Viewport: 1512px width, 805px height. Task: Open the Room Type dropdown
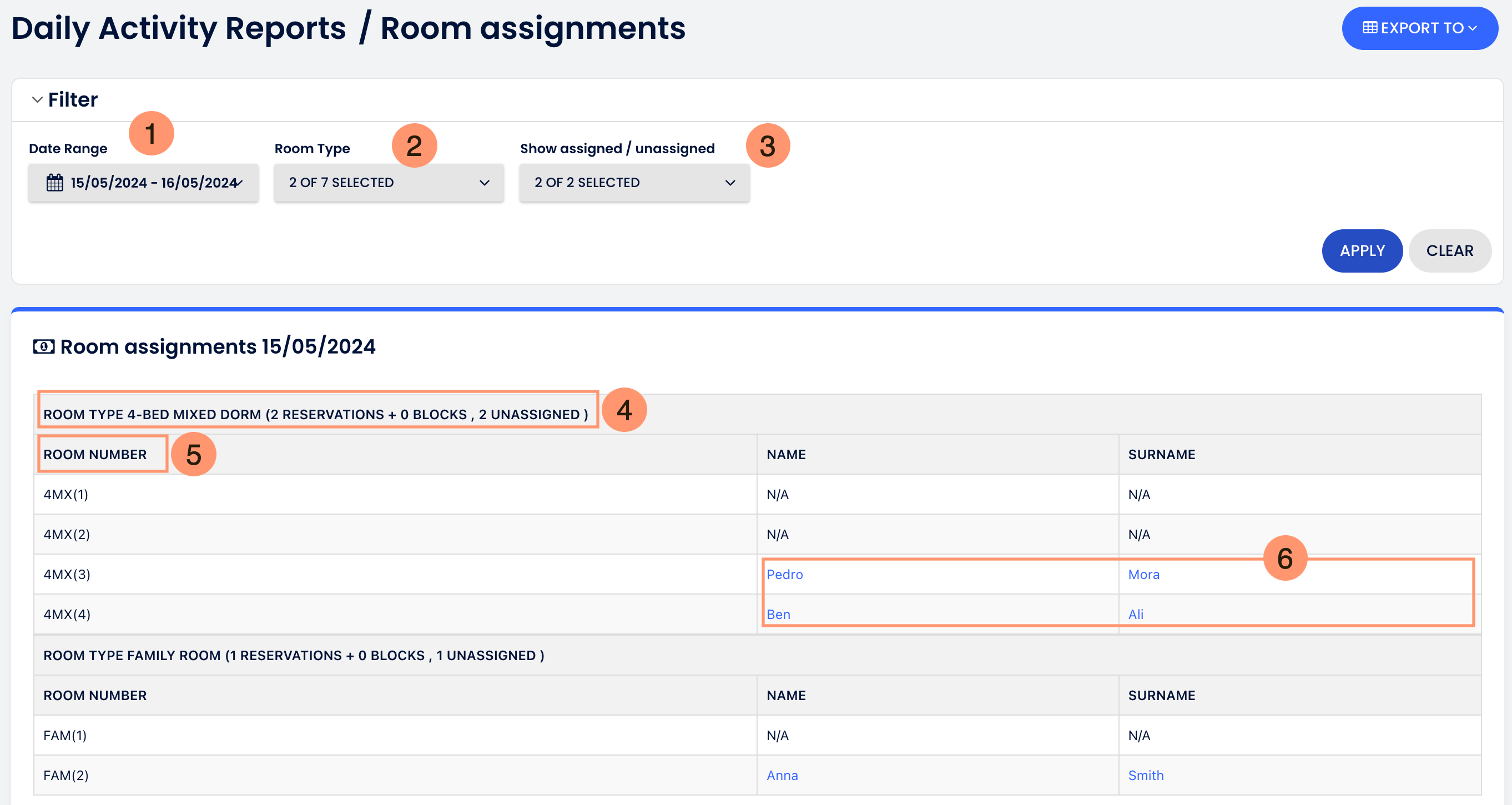point(389,183)
